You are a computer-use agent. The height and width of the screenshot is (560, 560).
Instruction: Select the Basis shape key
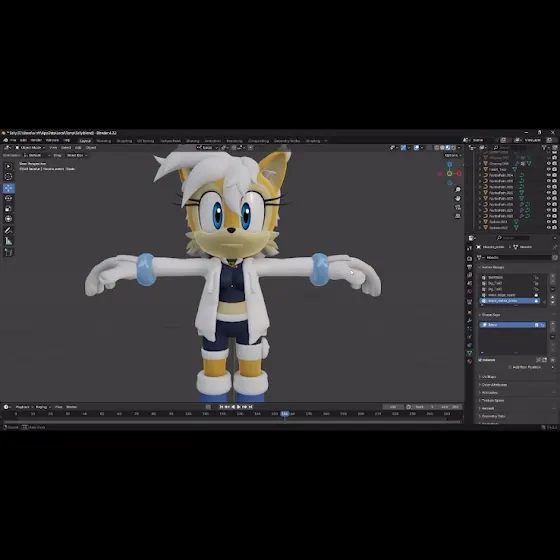pos(512,325)
